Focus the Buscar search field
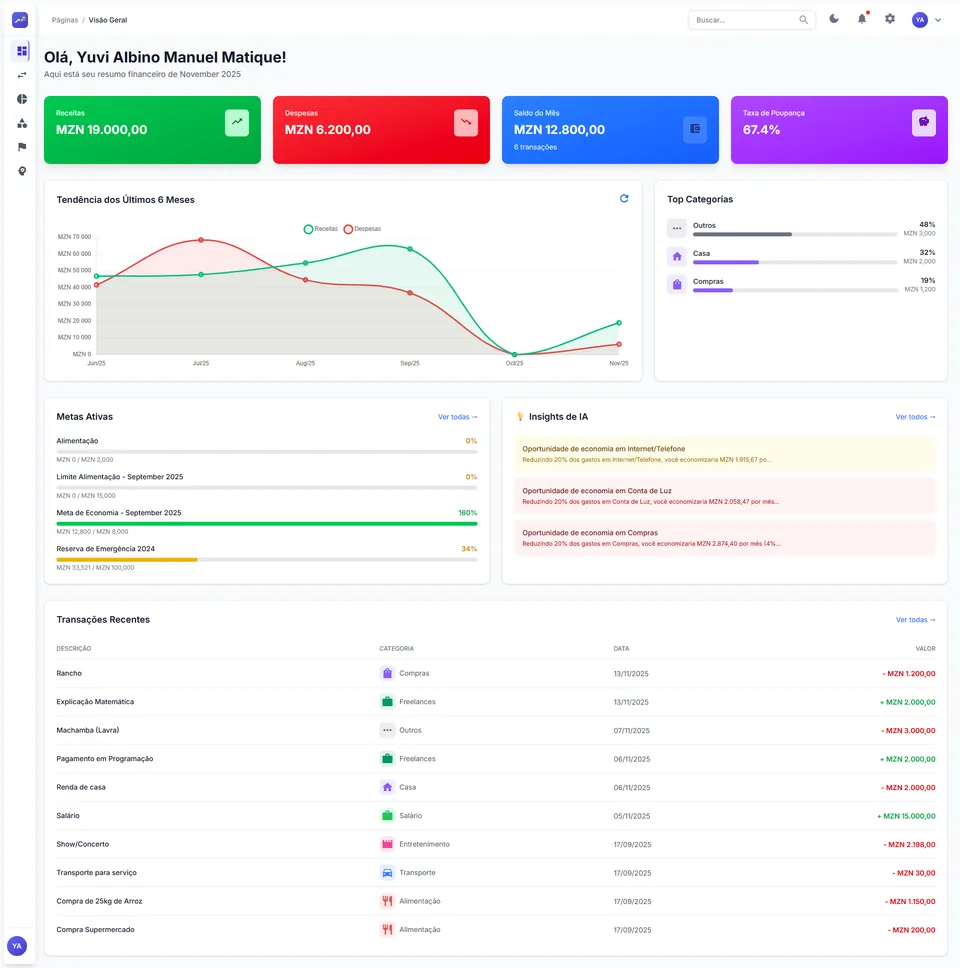The width and height of the screenshot is (960, 968). (x=751, y=20)
